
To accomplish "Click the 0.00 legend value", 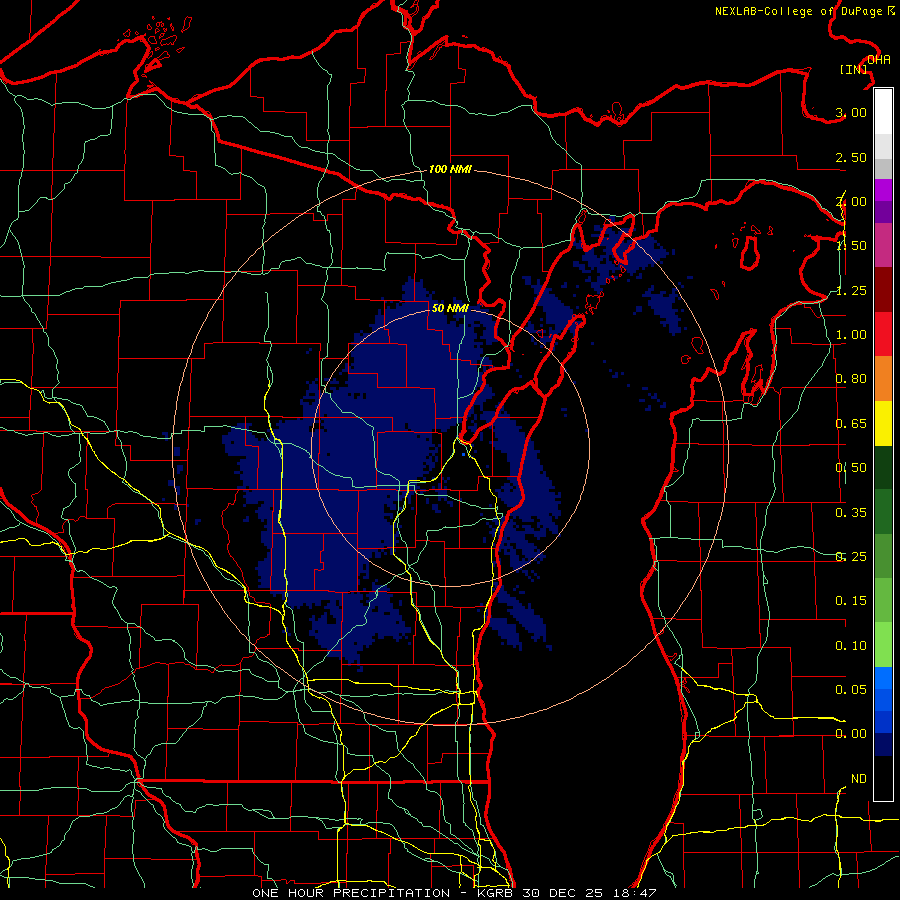I will pyautogui.click(x=851, y=734).
